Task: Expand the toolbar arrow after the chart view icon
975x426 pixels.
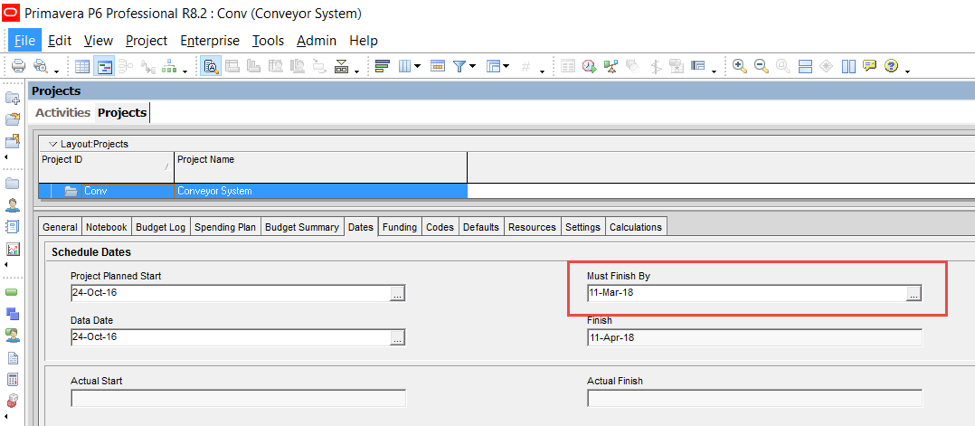Action: tap(185, 70)
